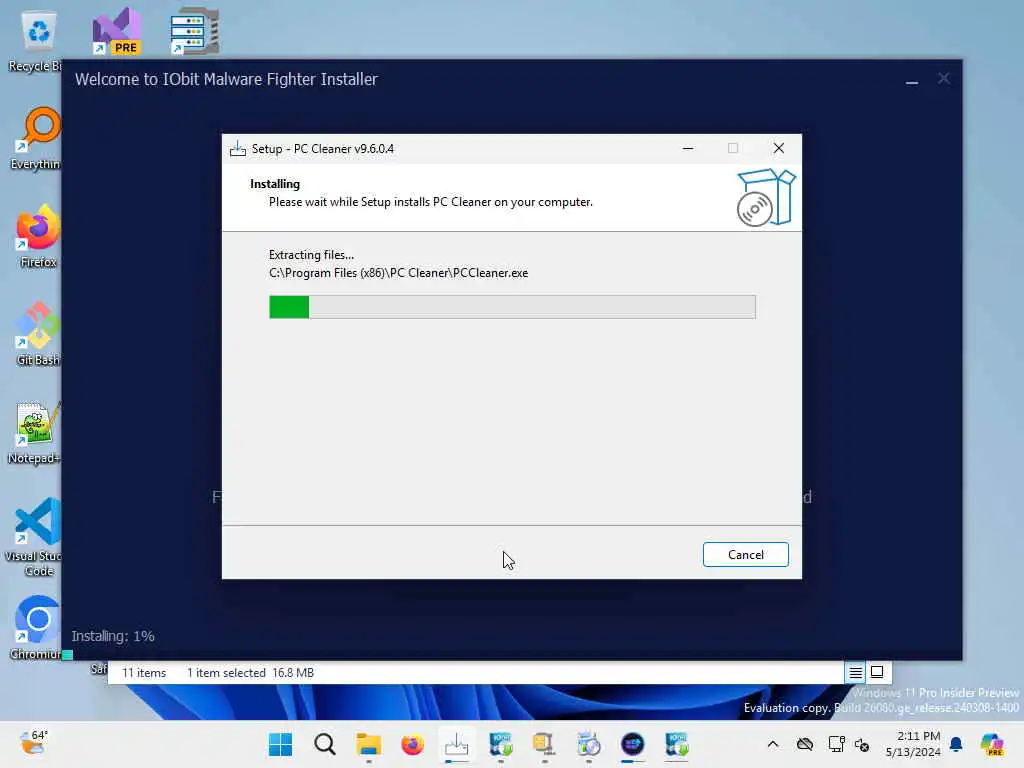The width and height of the screenshot is (1024, 768).
Task: Open File Explorer from the taskbar
Action: point(368,744)
